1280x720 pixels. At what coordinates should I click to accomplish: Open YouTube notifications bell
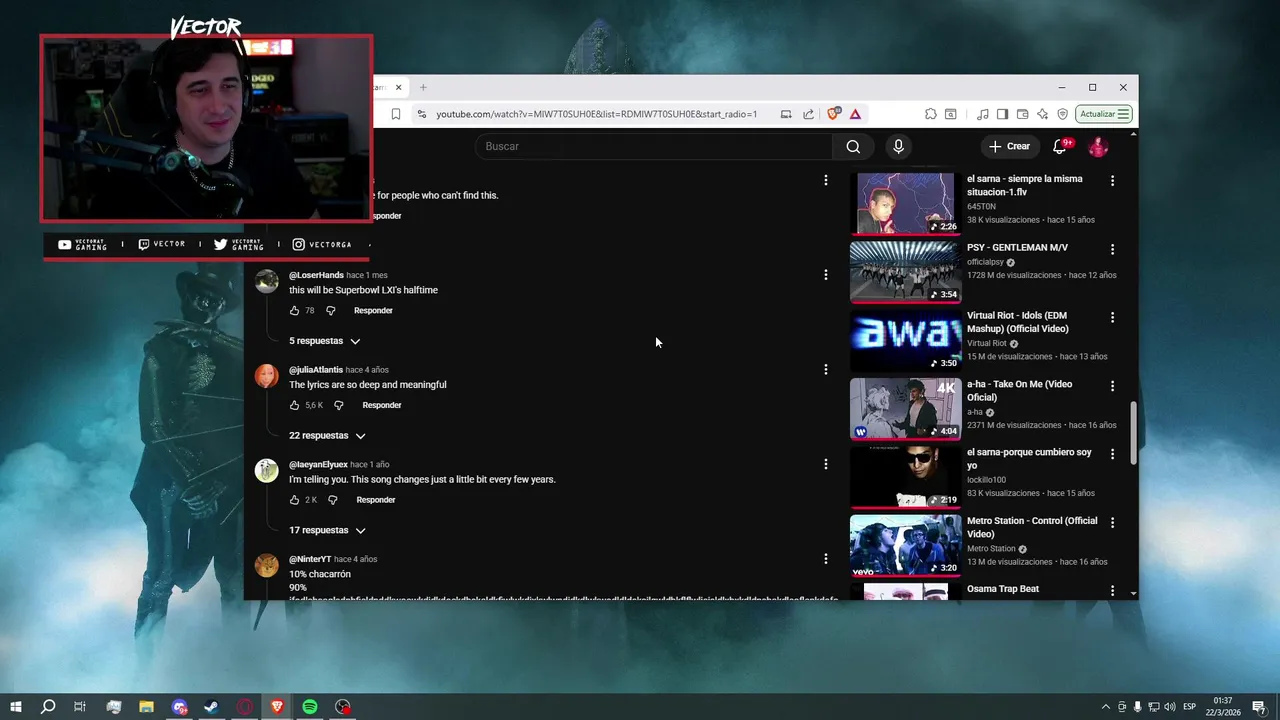(1060, 146)
